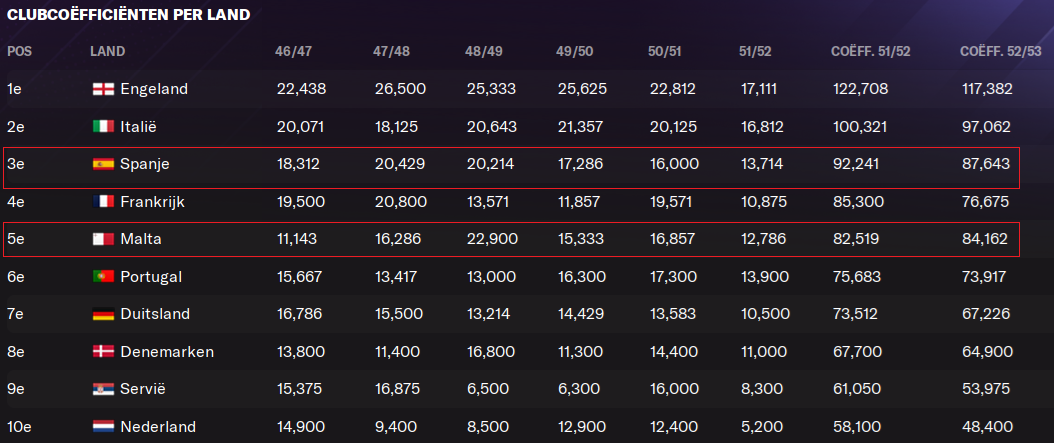Screen dimensions: 1054x443
Task: Click the Germany flag next to Duitsland
Action: coord(104,314)
